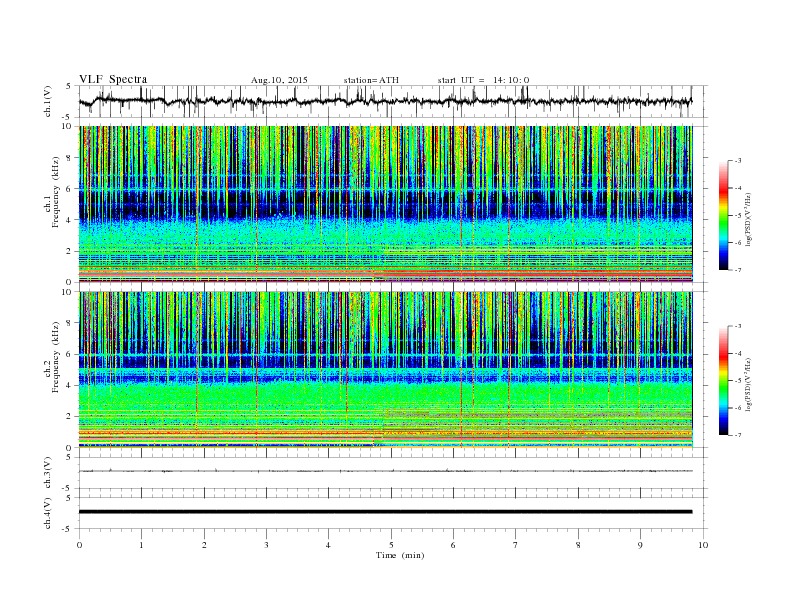
Task: Select the "Aug.10, 2015" date text
Action: (x=279, y=80)
